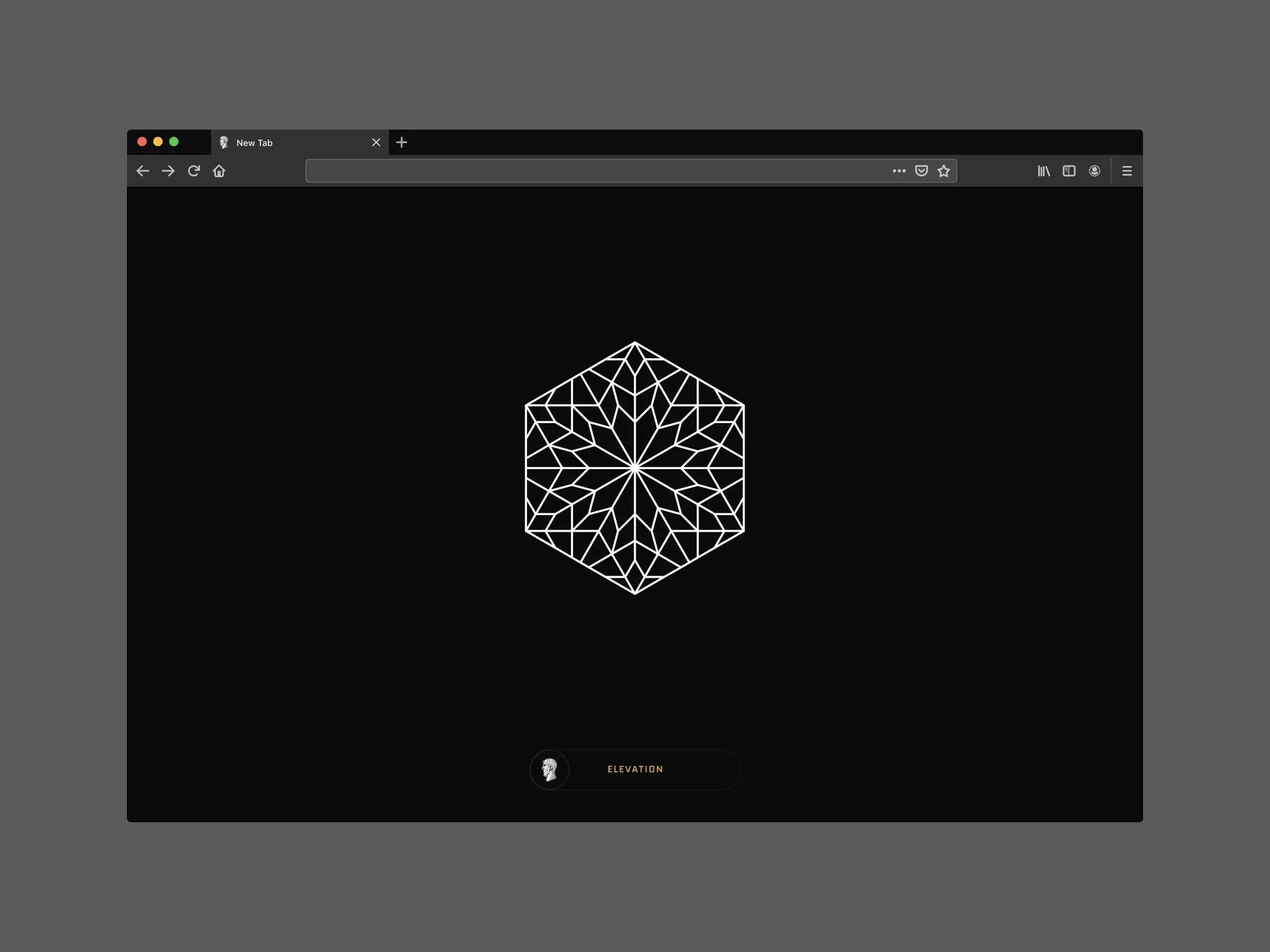Click the forward navigation arrow
Viewport: 1270px width, 952px height.
coord(168,170)
